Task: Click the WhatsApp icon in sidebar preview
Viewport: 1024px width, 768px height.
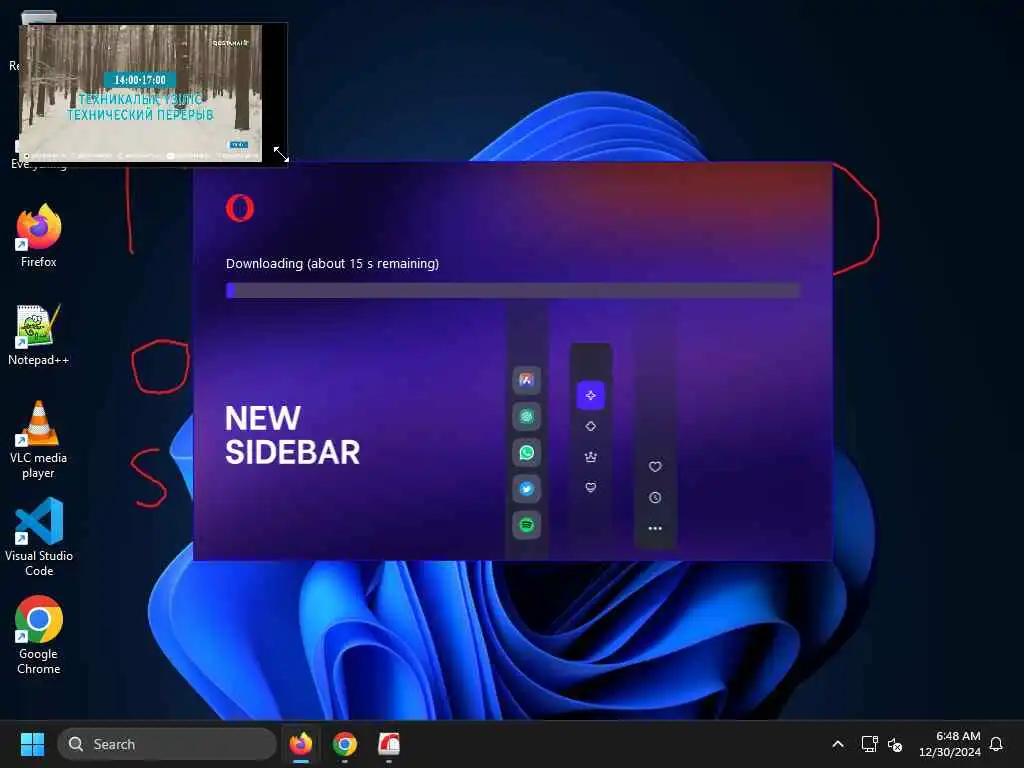Action: 526,453
